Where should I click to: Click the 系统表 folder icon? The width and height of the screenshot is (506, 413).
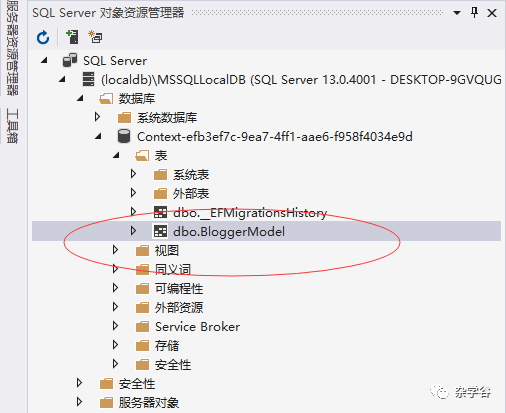[x=160, y=175]
